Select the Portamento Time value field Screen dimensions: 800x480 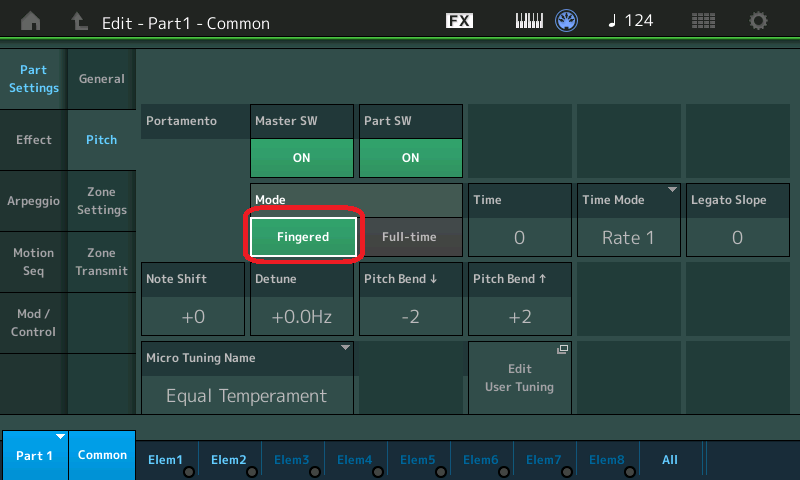519,237
